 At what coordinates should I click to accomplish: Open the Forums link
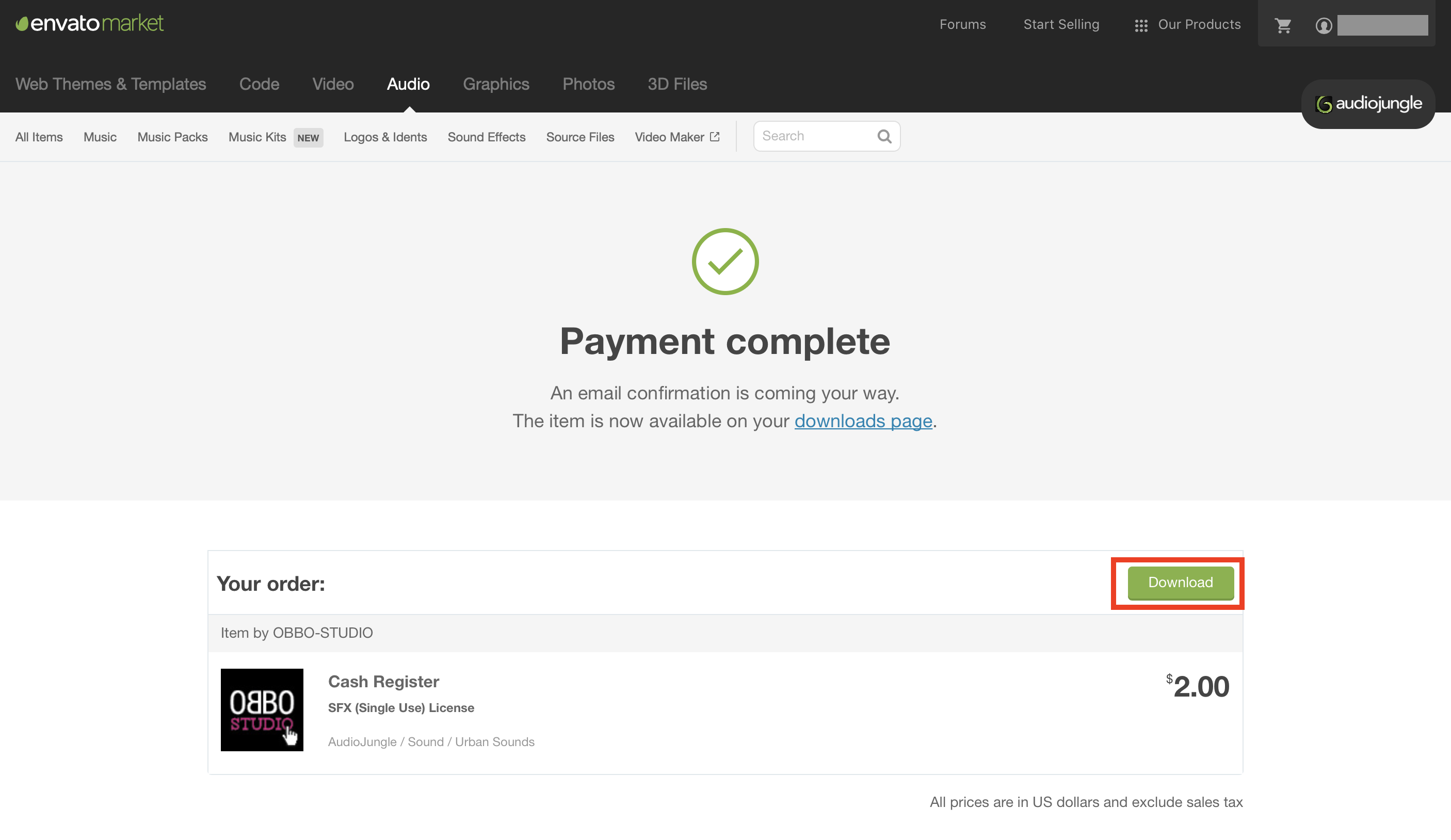tap(962, 24)
